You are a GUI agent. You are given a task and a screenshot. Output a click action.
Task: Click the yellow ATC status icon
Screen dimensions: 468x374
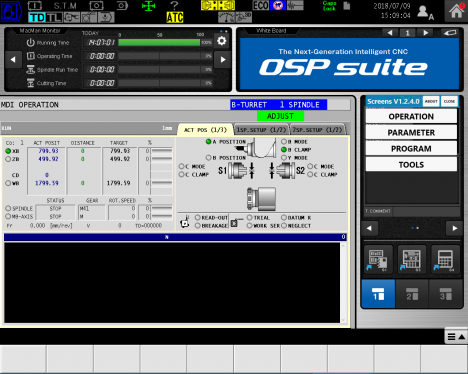175,17
